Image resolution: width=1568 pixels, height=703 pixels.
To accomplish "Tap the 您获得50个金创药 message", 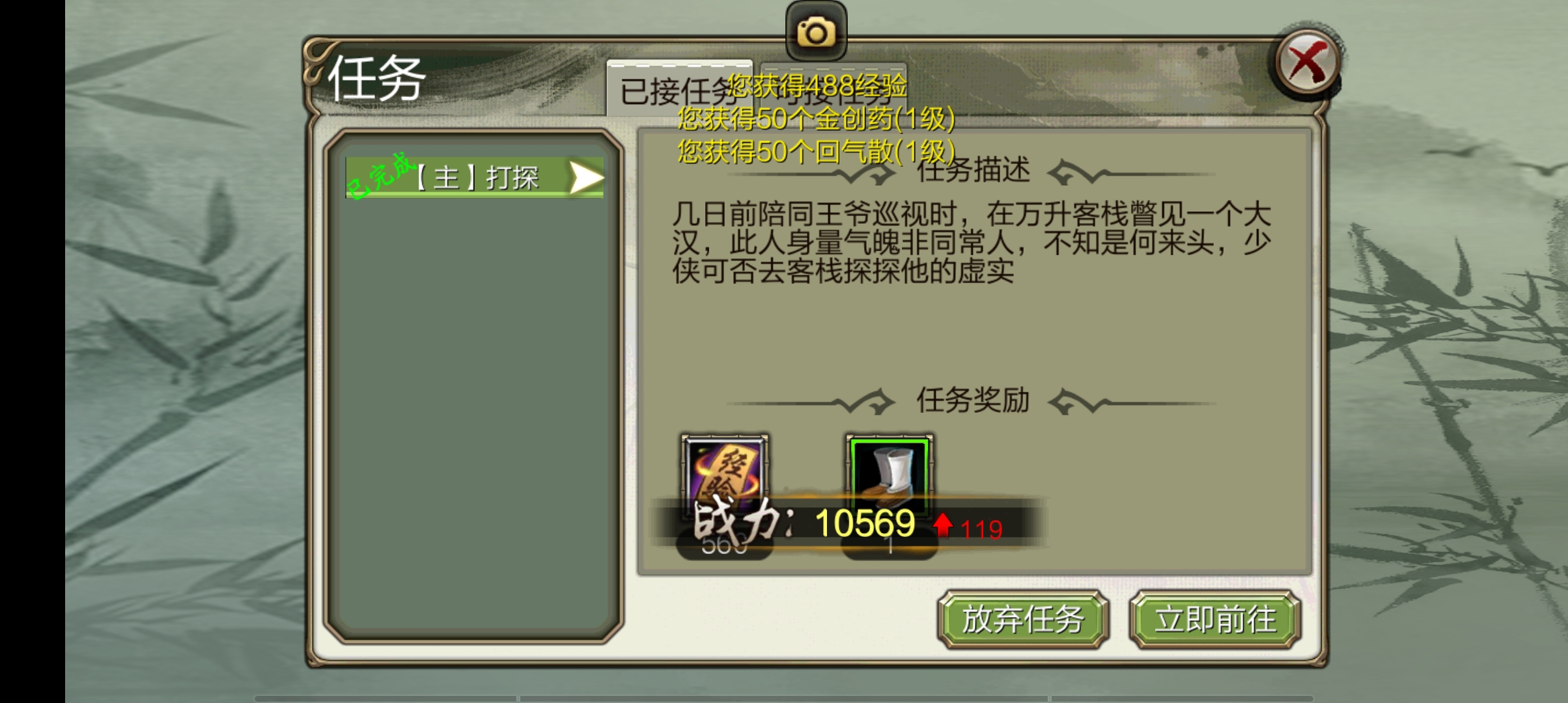I will 817,118.
